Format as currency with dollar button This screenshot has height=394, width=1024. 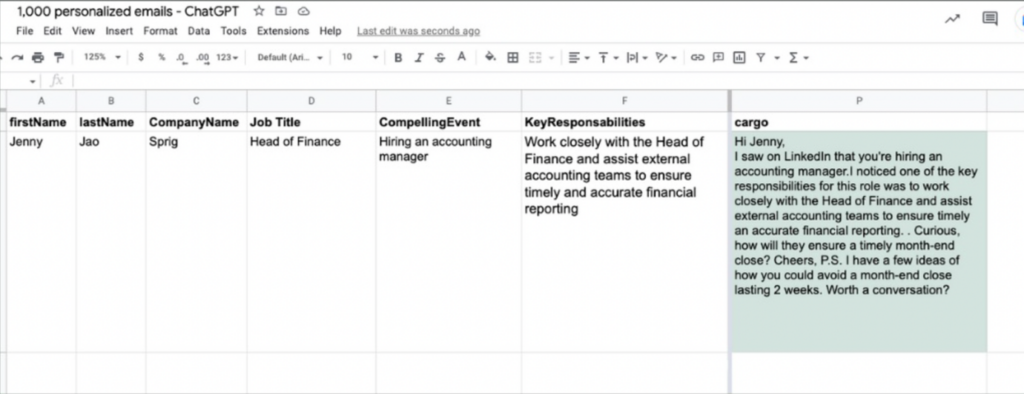[141, 57]
